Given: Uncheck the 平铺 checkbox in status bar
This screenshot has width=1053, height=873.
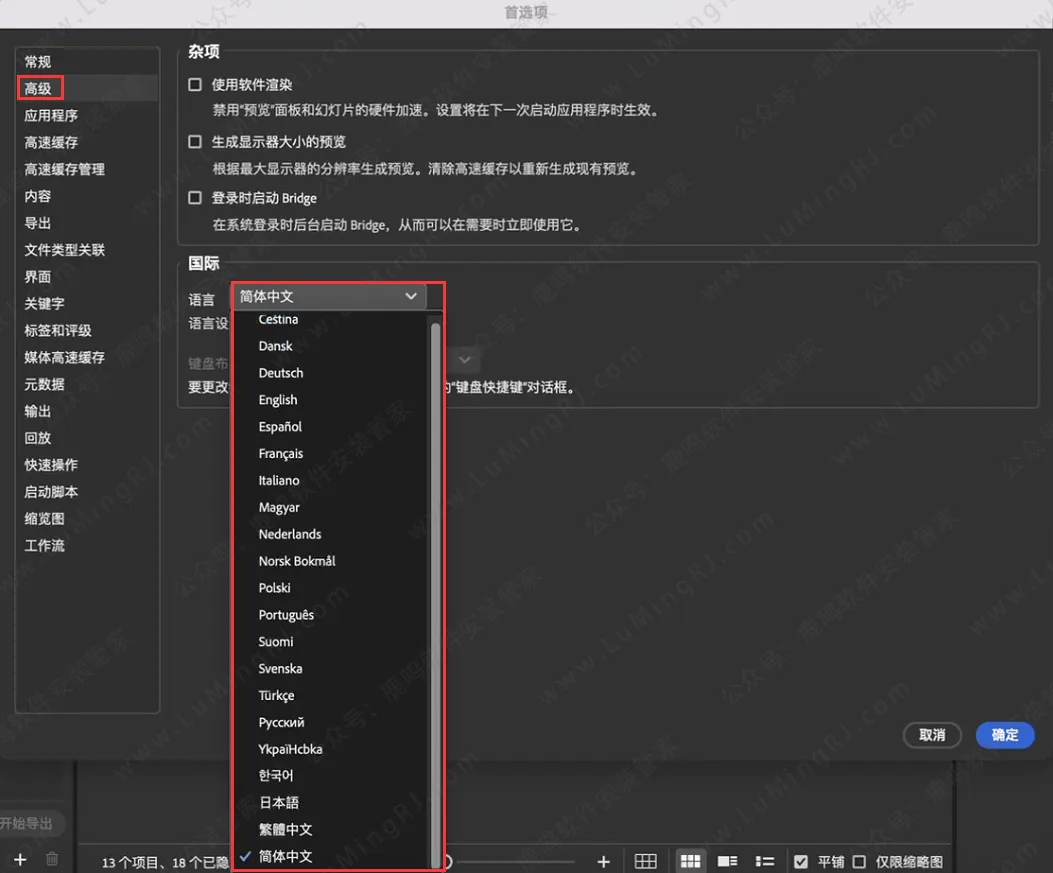Looking at the screenshot, I should 801,860.
